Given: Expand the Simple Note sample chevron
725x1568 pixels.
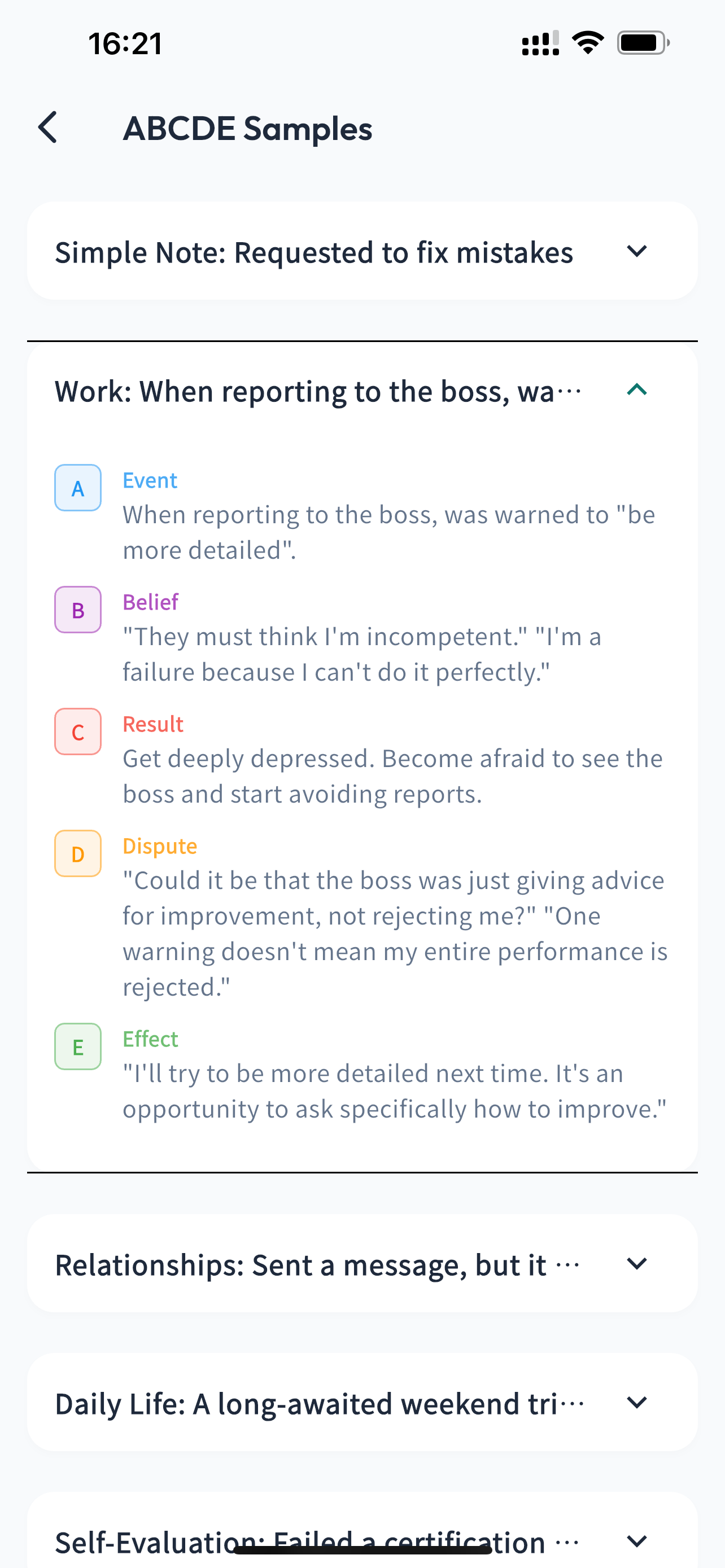Looking at the screenshot, I should click(x=637, y=251).
